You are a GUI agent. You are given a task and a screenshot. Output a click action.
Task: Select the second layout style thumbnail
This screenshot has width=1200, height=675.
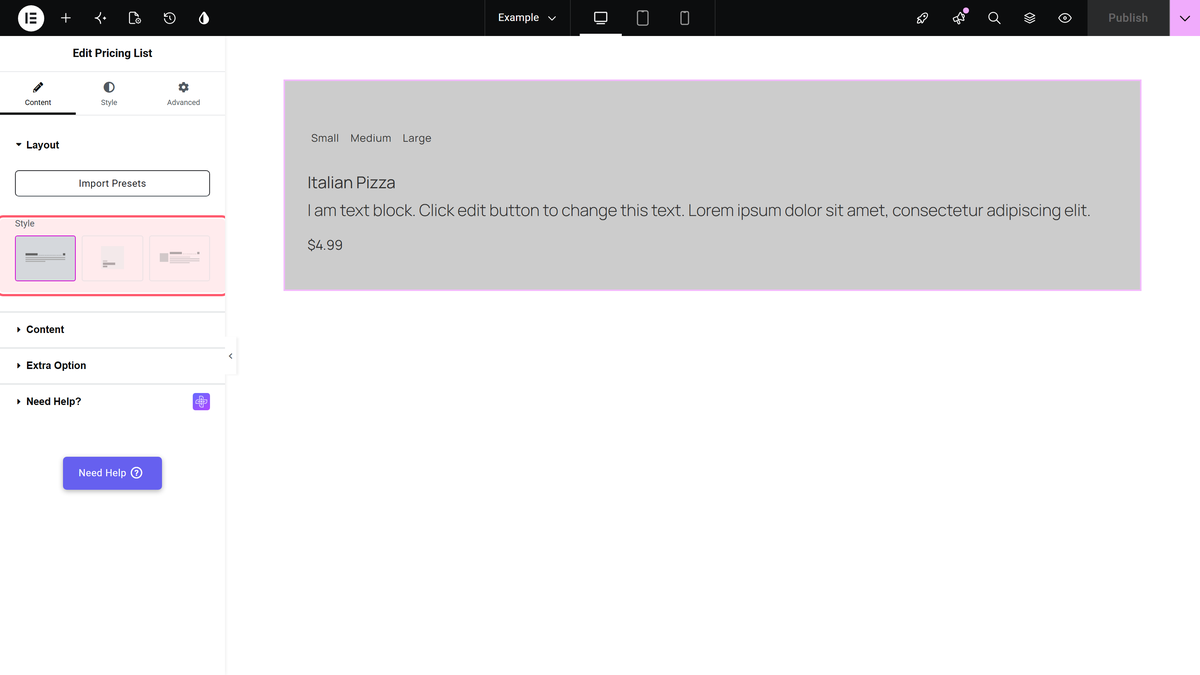tap(112, 258)
